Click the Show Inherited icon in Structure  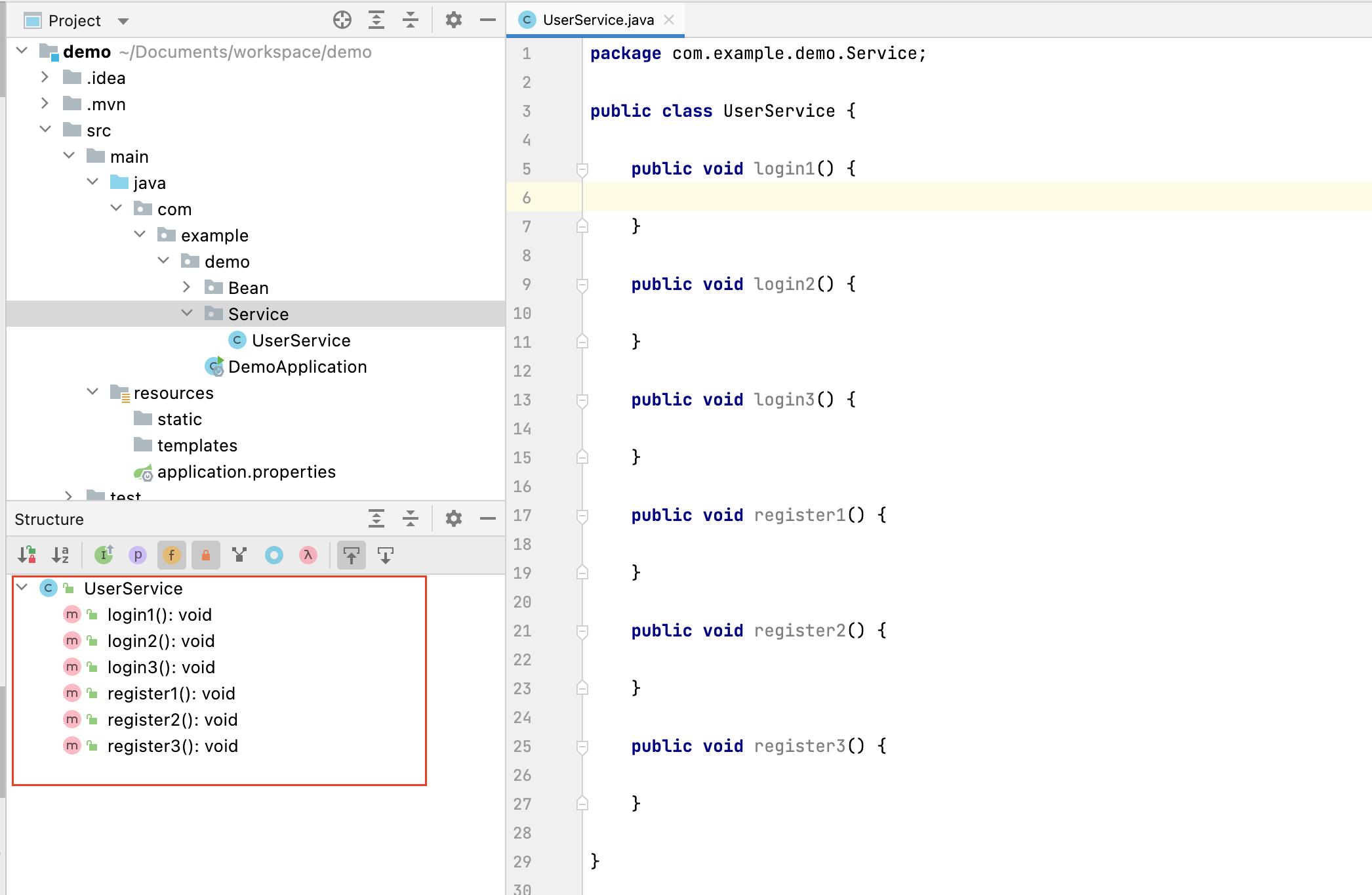tap(104, 555)
